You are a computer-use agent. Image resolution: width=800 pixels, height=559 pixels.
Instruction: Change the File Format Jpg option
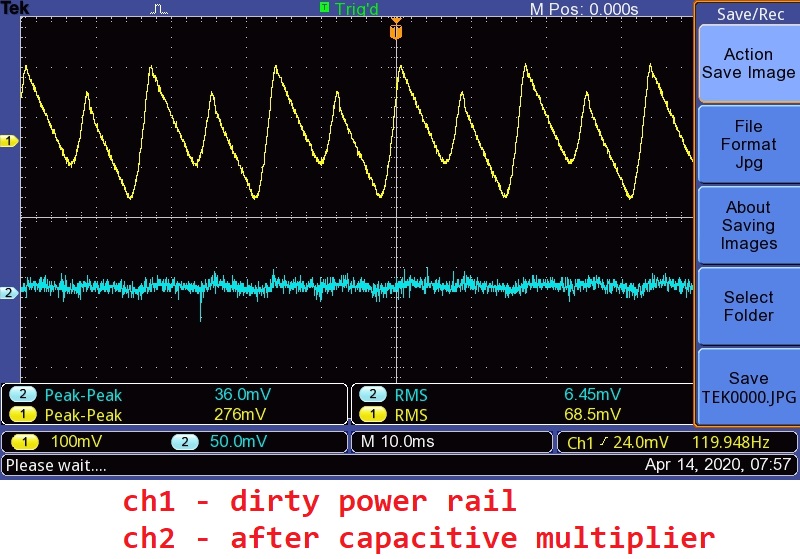(x=748, y=144)
